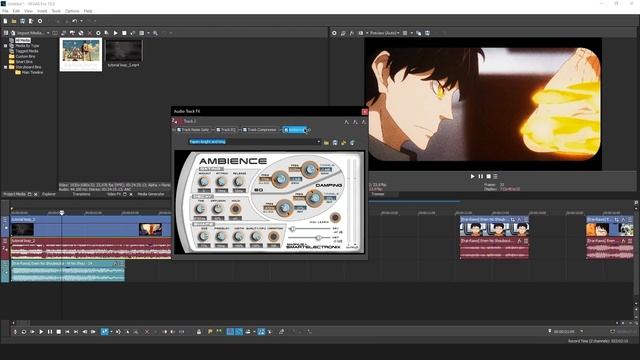Start media preview in Project Media toolbar
Viewport: 640px width, 360px height.
coord(116,33)
